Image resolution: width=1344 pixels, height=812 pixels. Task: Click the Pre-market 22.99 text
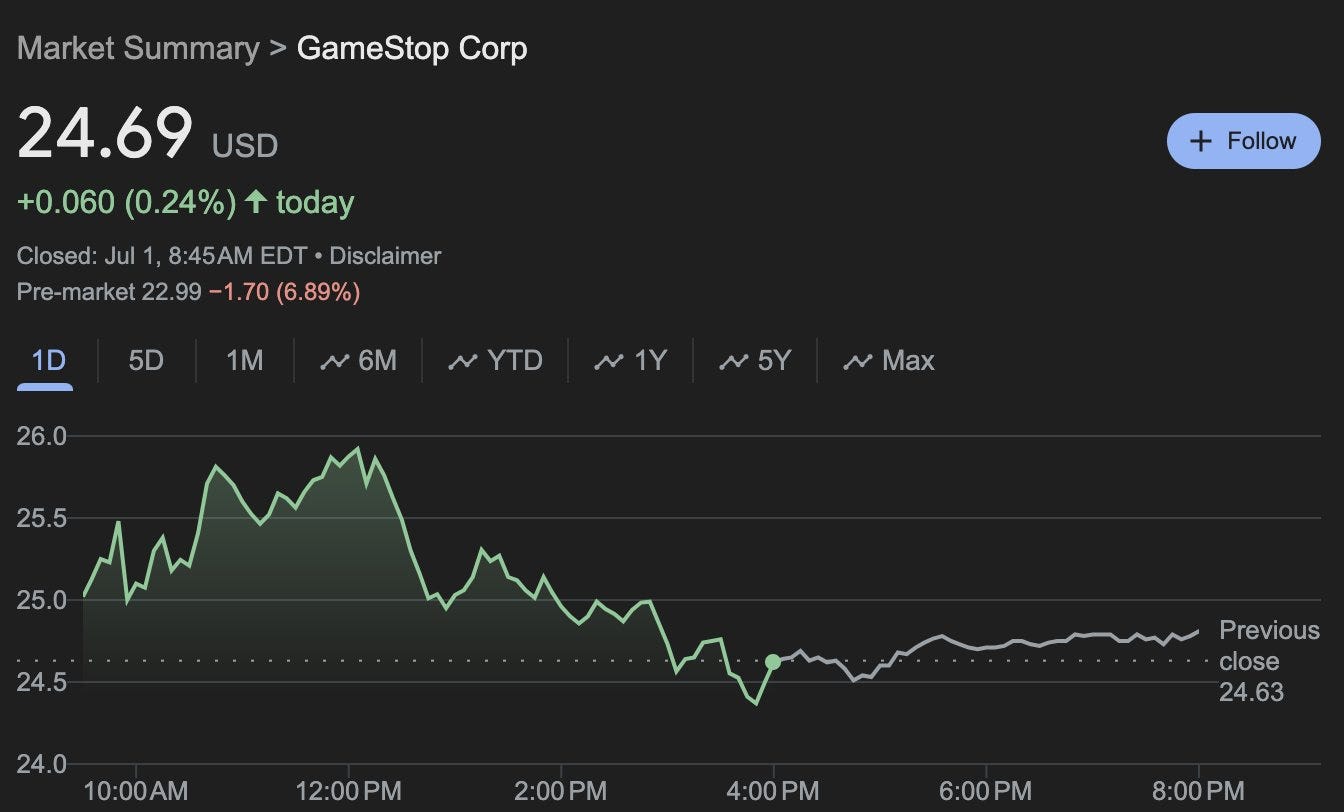(x=109, y=292)
